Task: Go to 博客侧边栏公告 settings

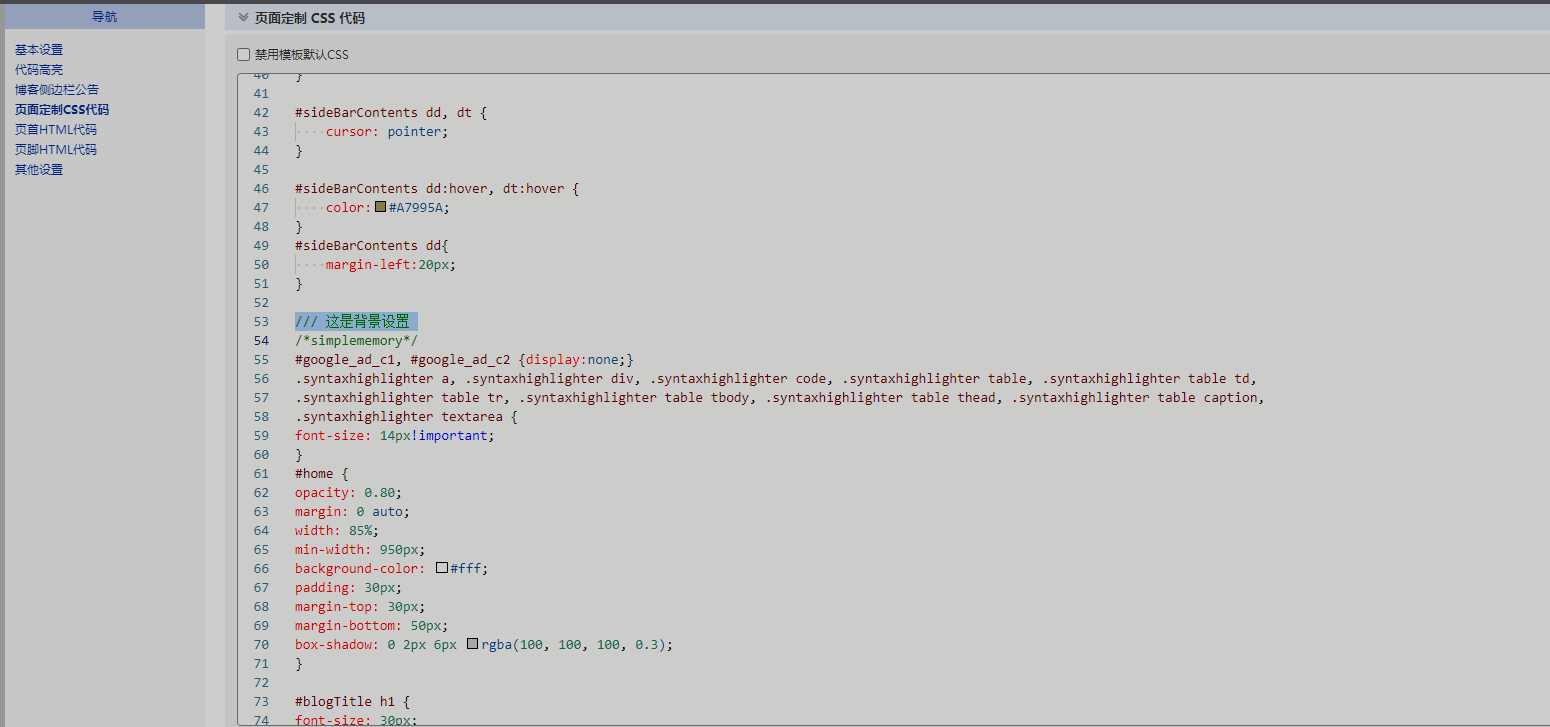Action: pos(57,89)
